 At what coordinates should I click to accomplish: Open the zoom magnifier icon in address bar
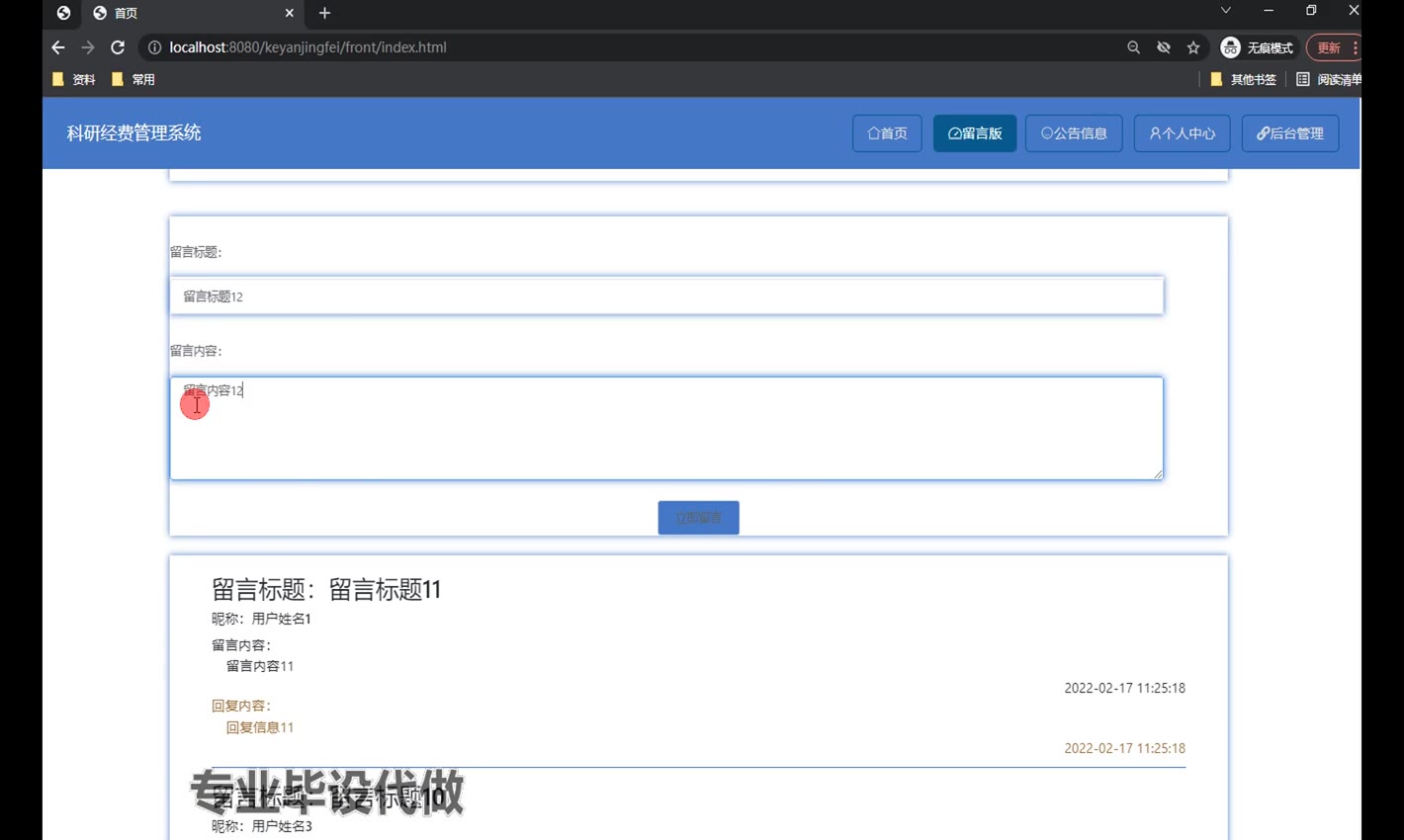(1133, 47)
